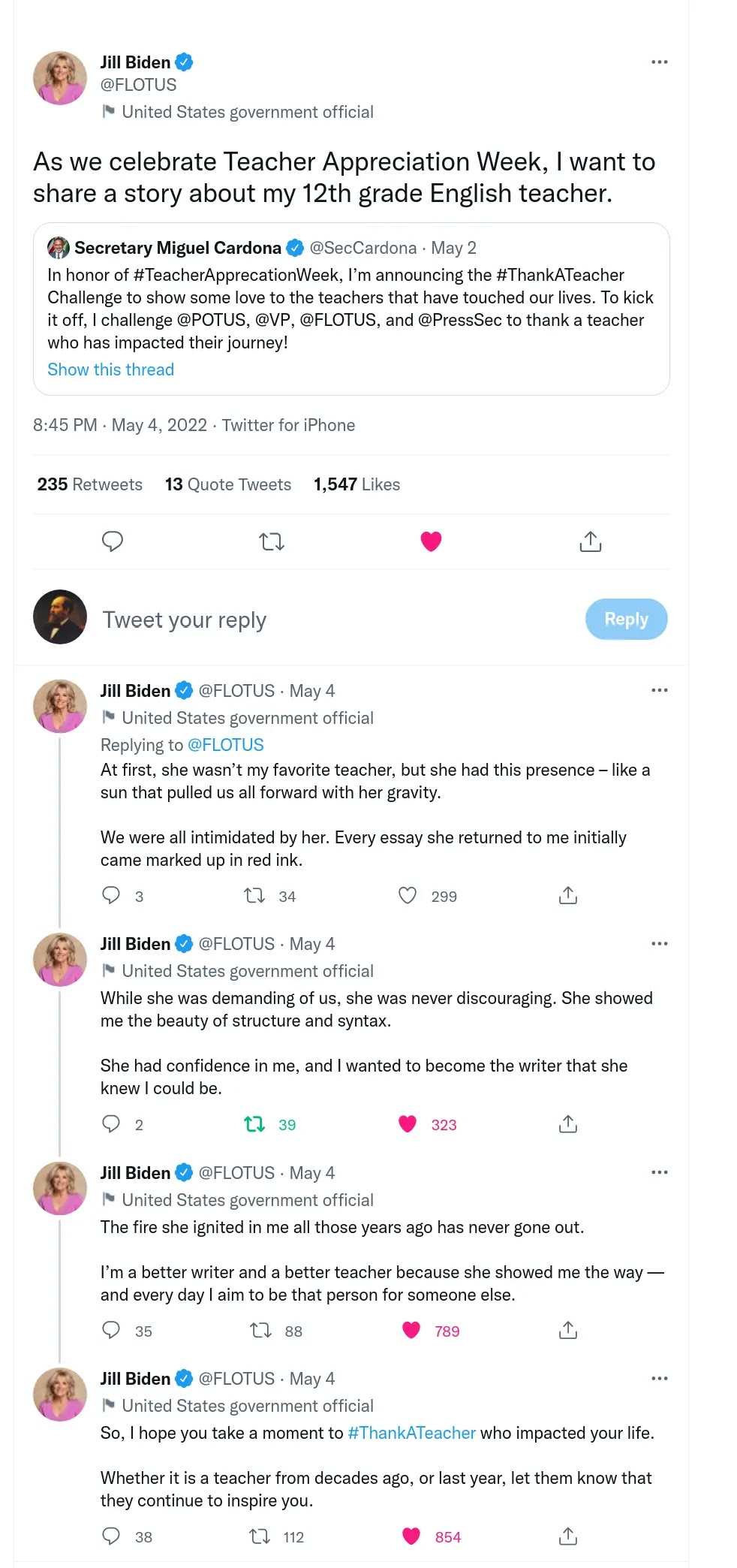This screenshot has width=737, height=1568.
Task: Open more options for the main tweet
Action: click(659, 62)
